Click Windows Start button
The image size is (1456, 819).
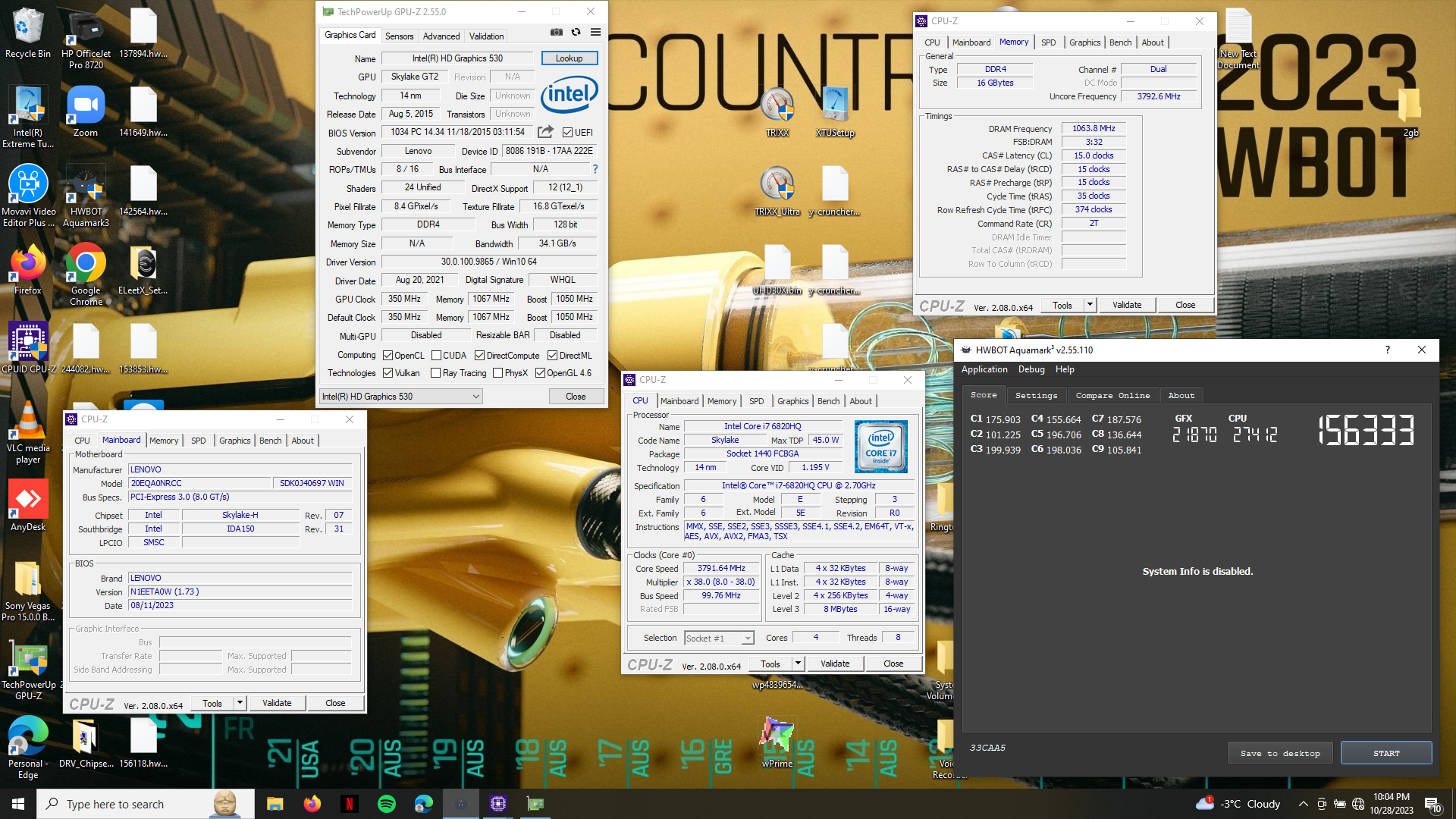(x=18, y=804)
